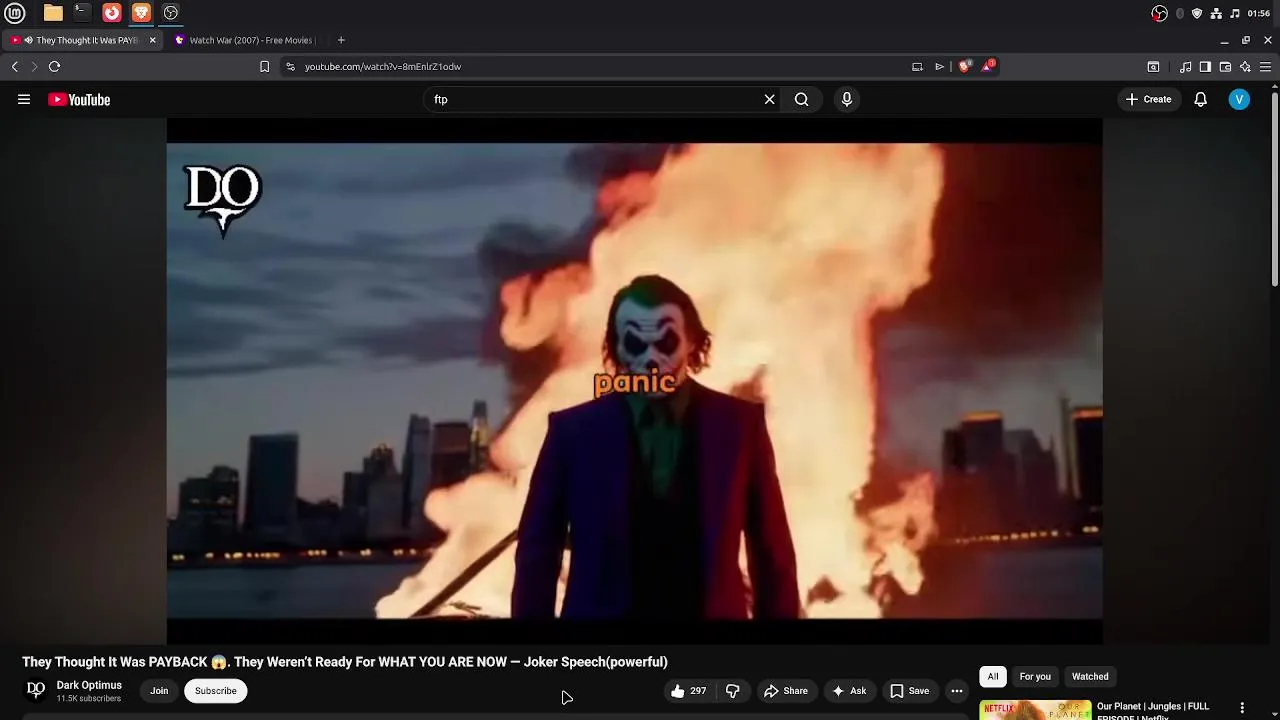Screen dimensions: 1280x720
Task: Open the Dark Optimus channel avatar
Action: coord(36,690)
